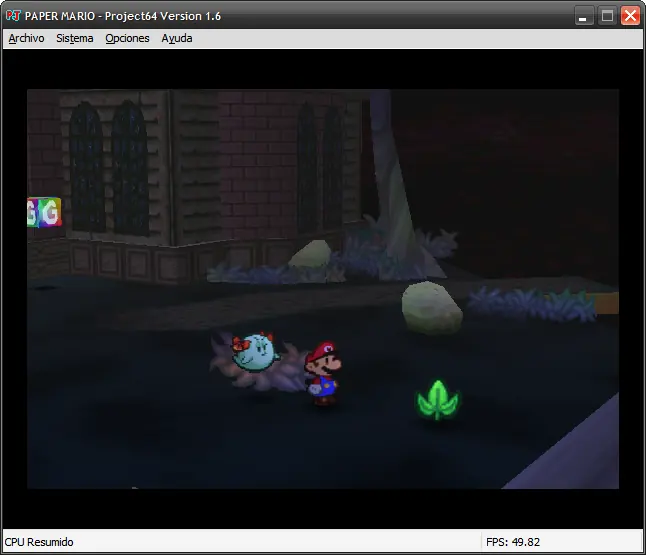Click the FPS: 49.82 status entry

[513, 542]
